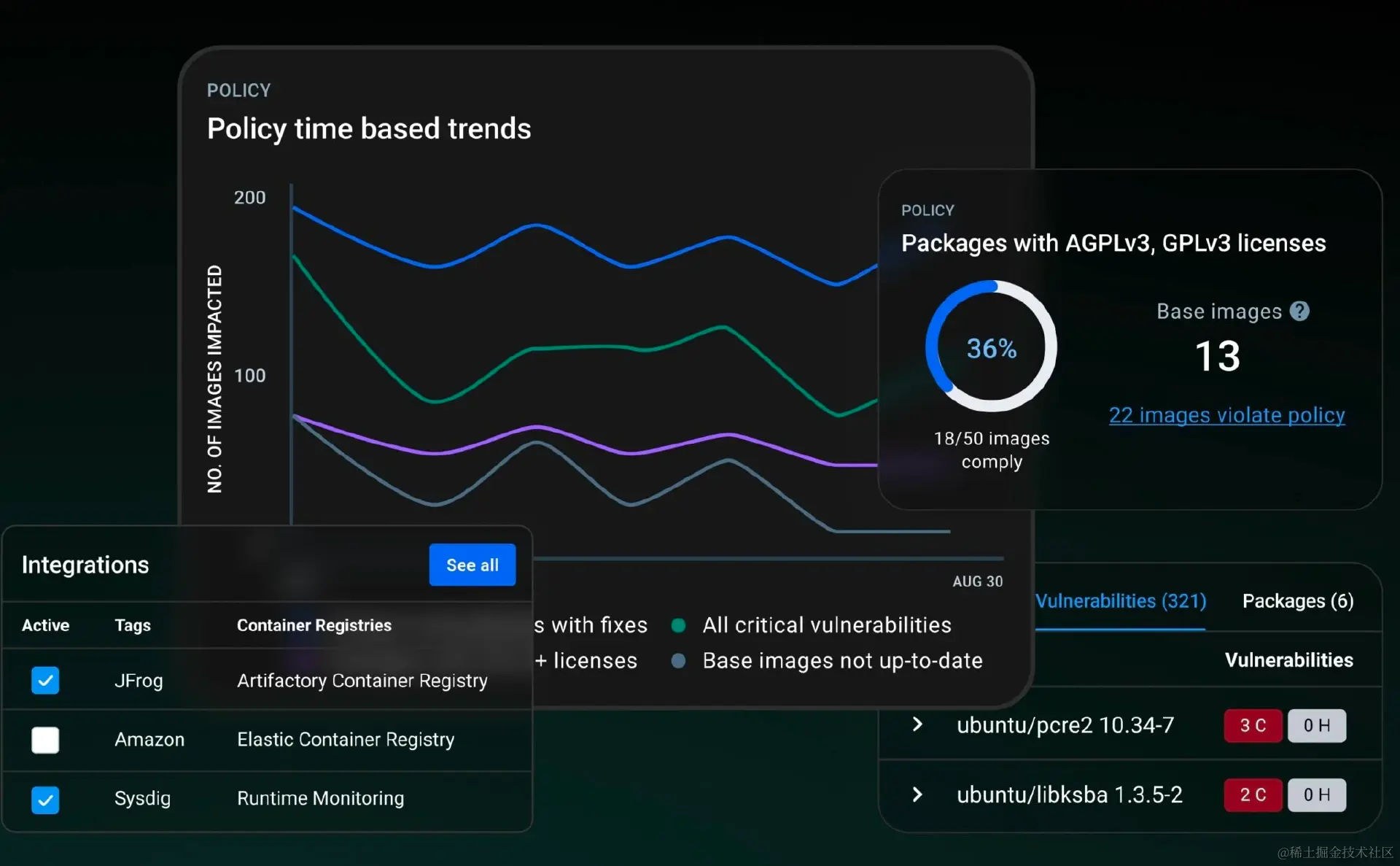
Task: Expand the ubuntu/libksba 1.3.5-2 row
Action: click(x=918, y=795)
